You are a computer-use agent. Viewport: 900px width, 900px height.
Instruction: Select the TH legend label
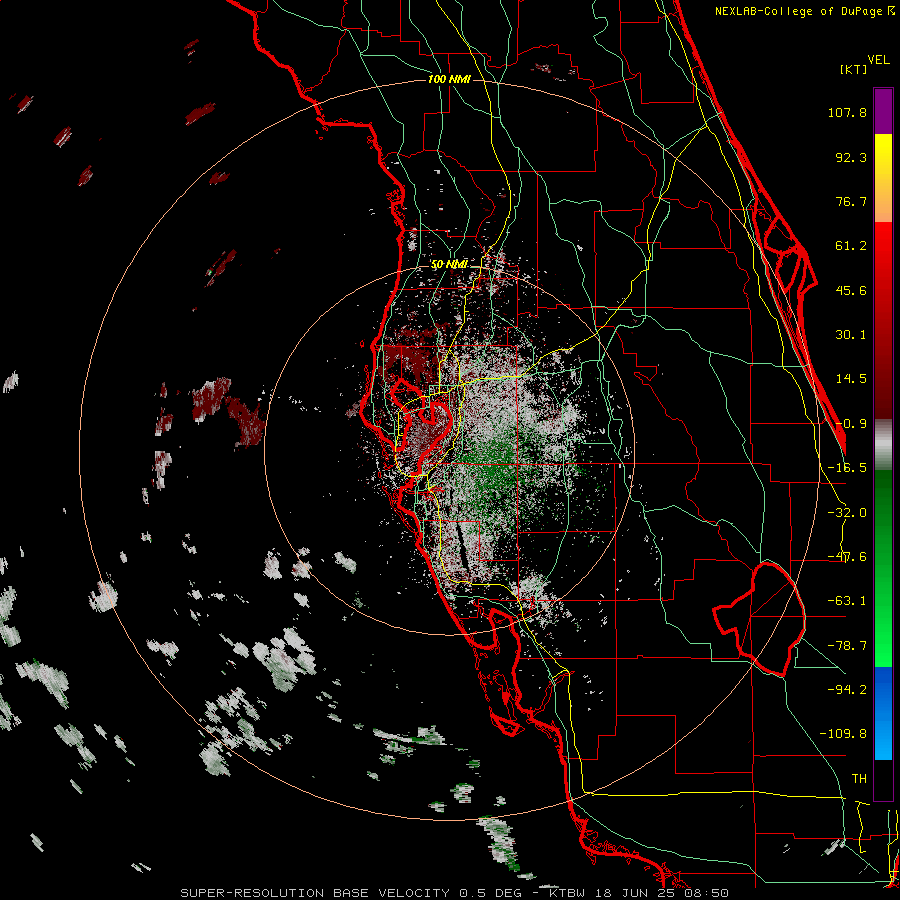(859, 778)
